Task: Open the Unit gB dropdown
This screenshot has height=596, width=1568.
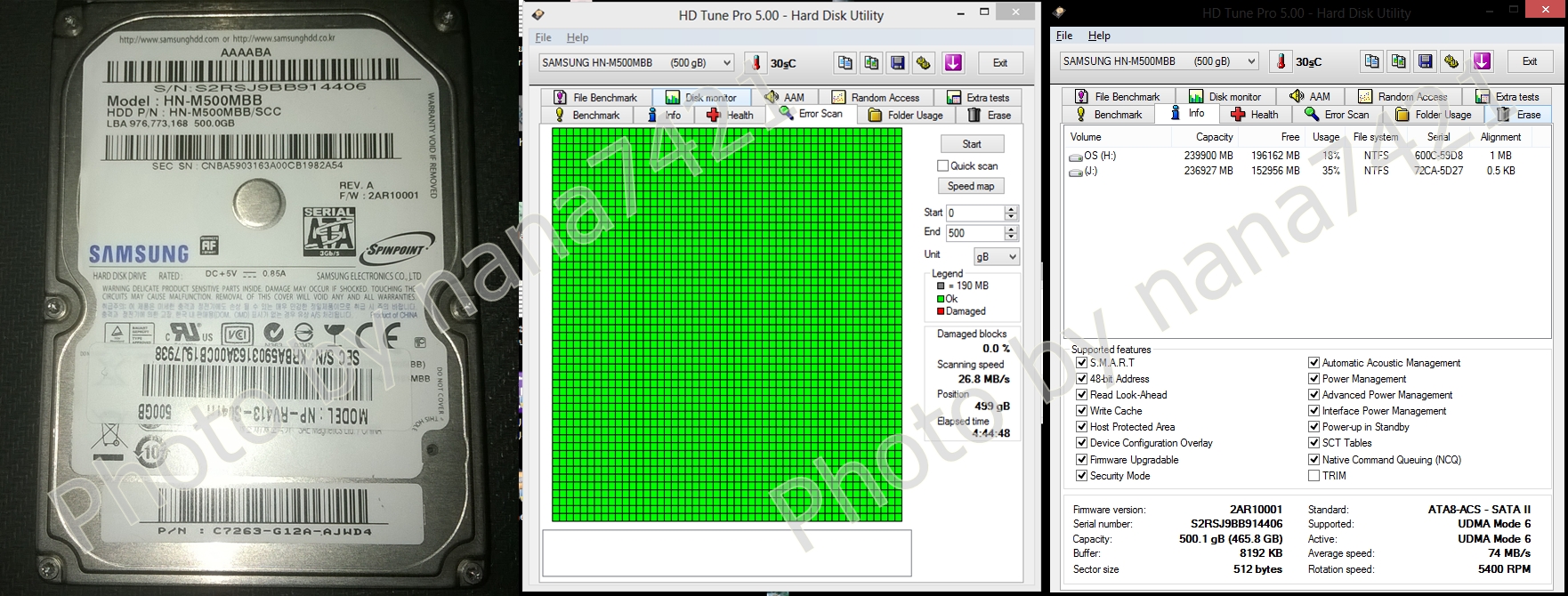Action: (x=996, y=256)
